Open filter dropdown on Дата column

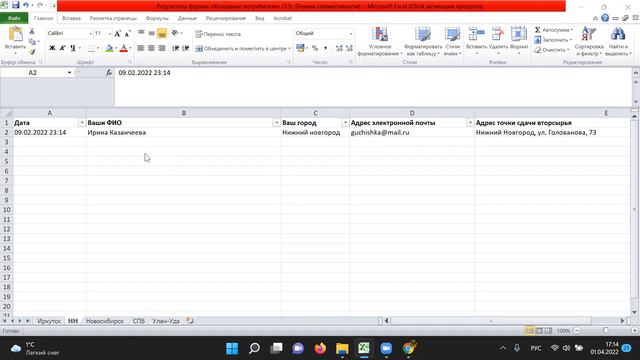pyautogui.click(x=82, y=122)
